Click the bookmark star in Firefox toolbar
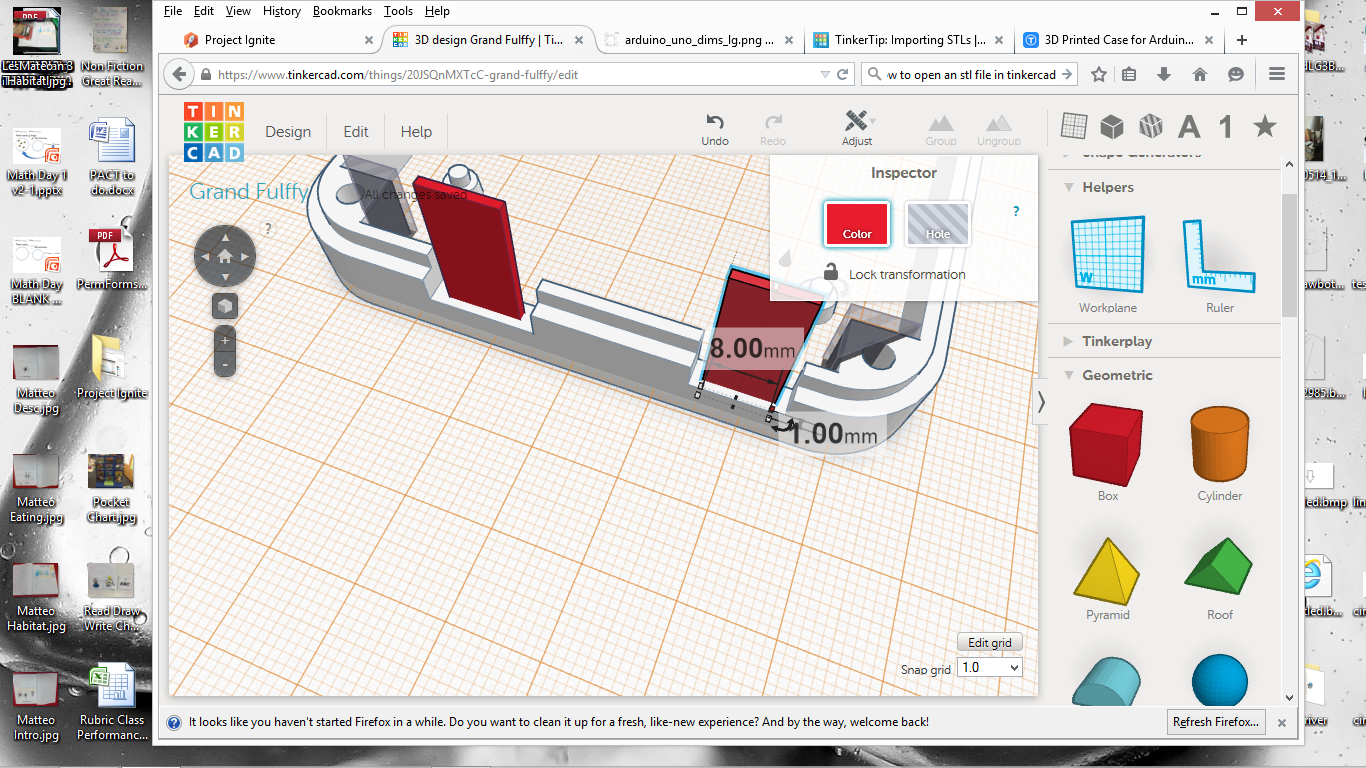The image size is (1366, 768). [x=1099, y=74]
